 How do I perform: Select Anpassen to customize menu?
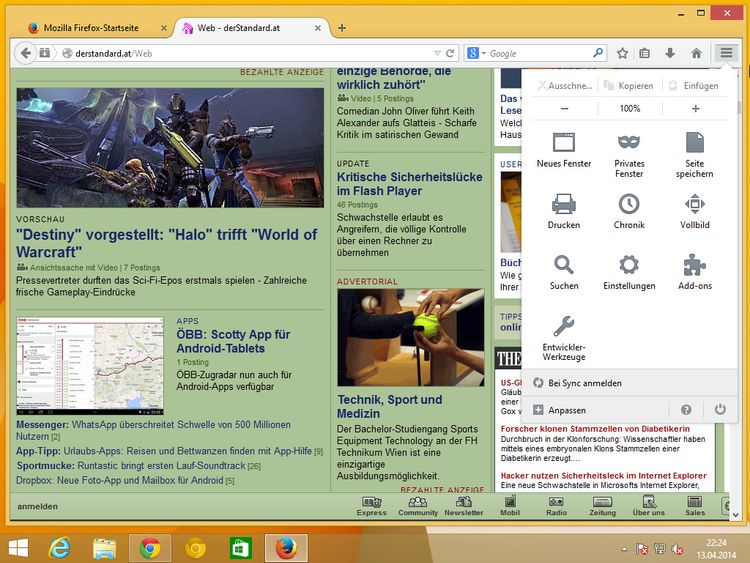[594, 410]
